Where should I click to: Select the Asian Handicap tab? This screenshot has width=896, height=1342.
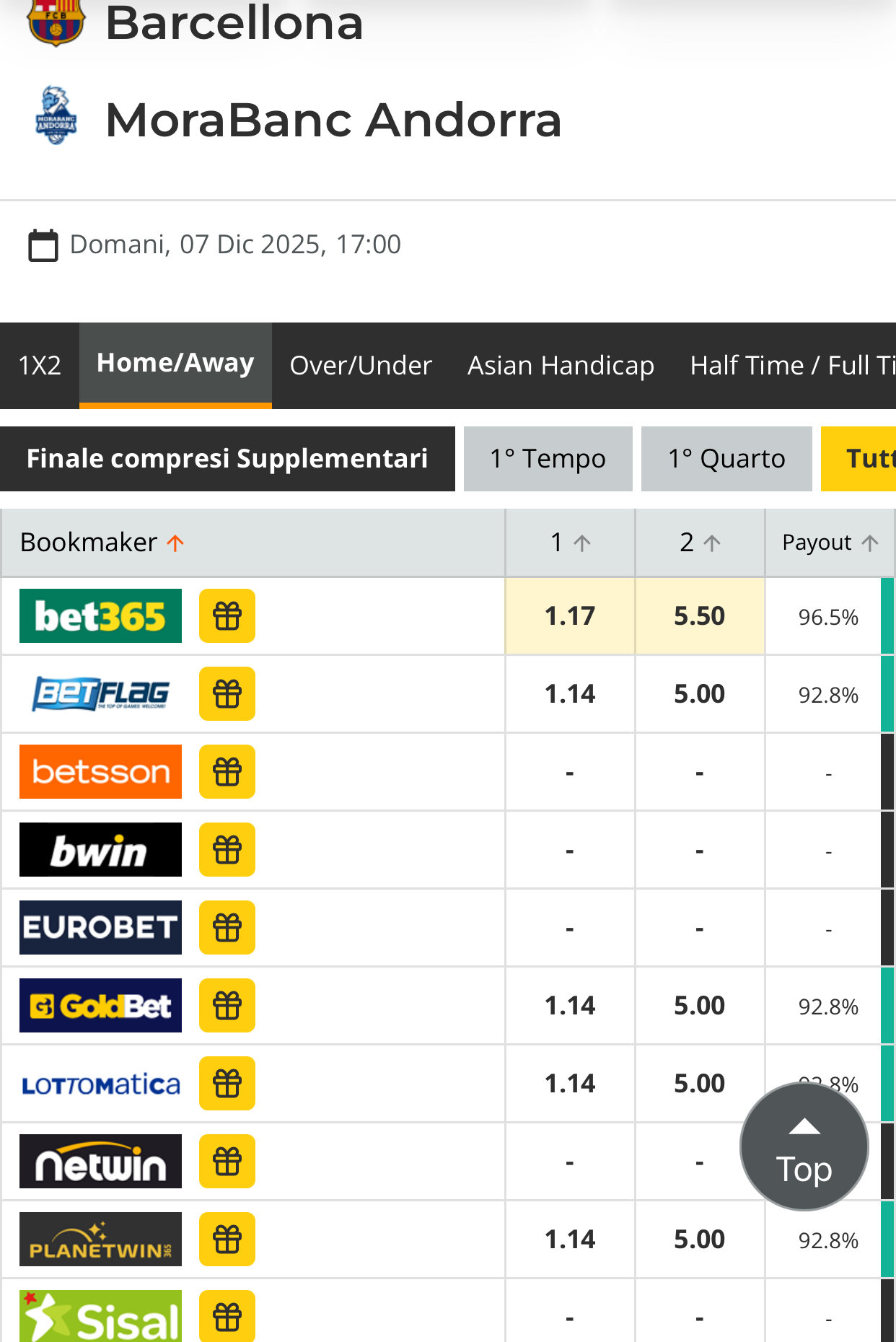(x=561, y=365)
